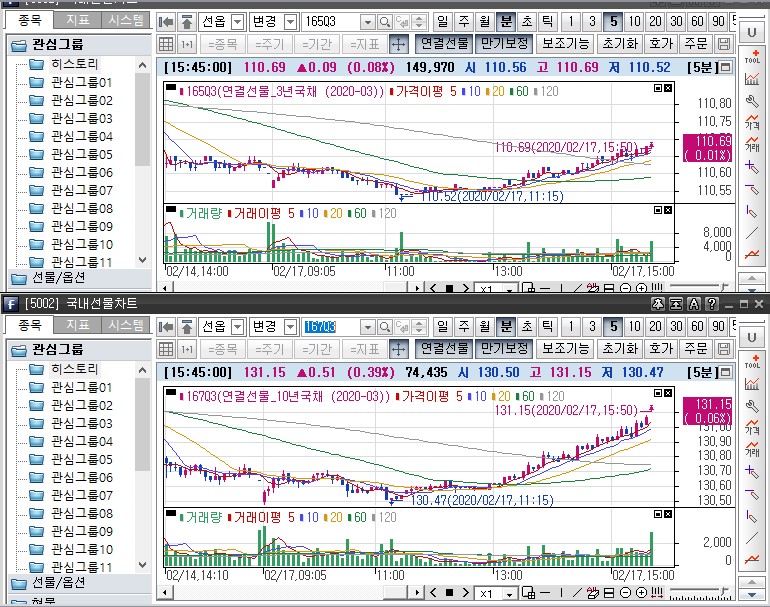This screenshot has height=607, width=770.
Task: Switch to 지표 tab in top left panel
Action: (77, 20)
